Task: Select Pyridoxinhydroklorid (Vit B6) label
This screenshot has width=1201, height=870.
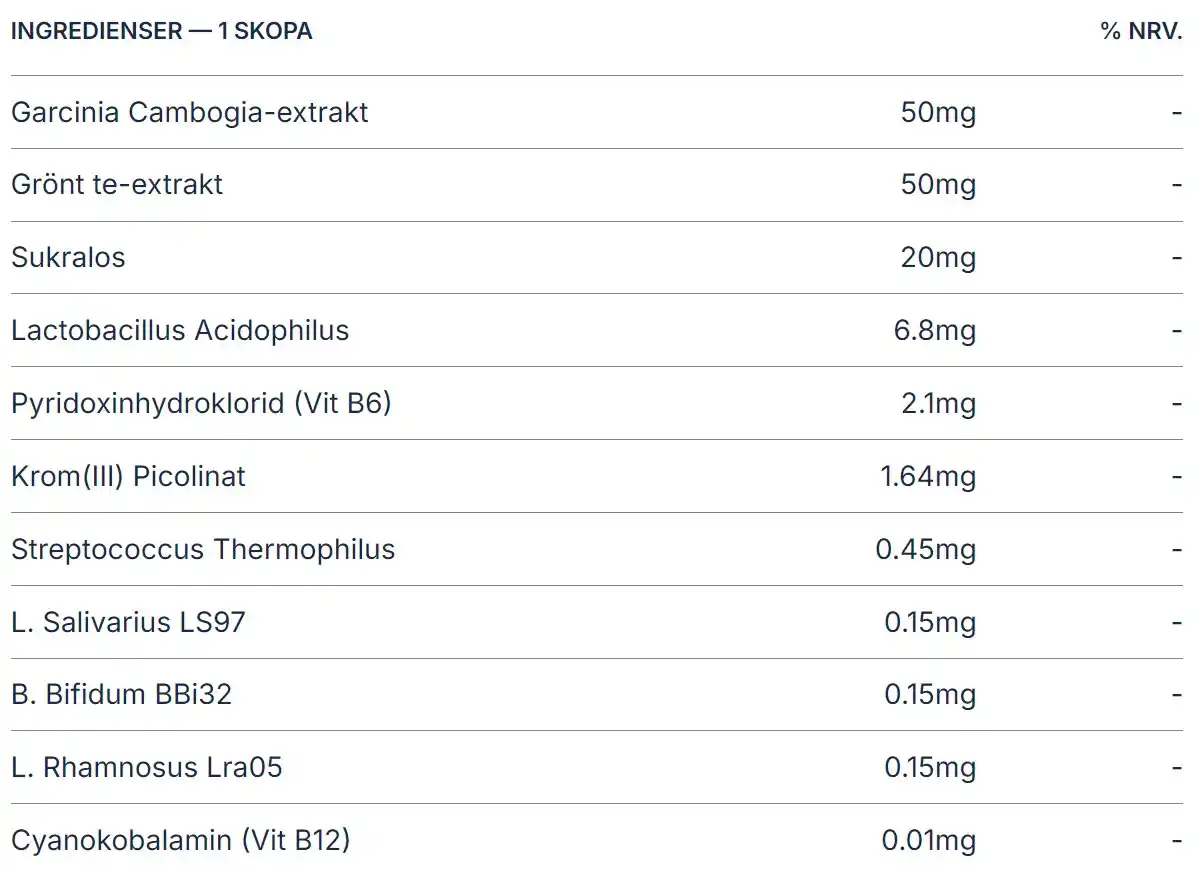Action: [201, 404]
